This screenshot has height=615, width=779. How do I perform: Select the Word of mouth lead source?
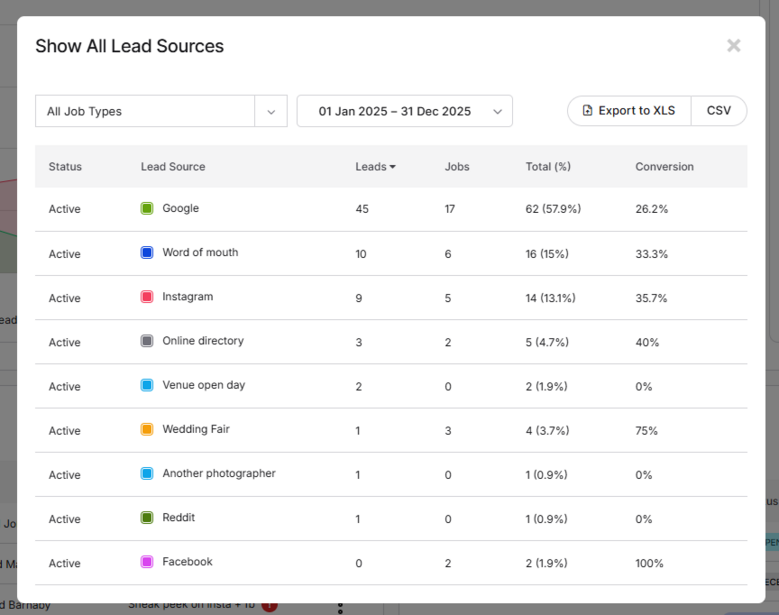(200, 252)
